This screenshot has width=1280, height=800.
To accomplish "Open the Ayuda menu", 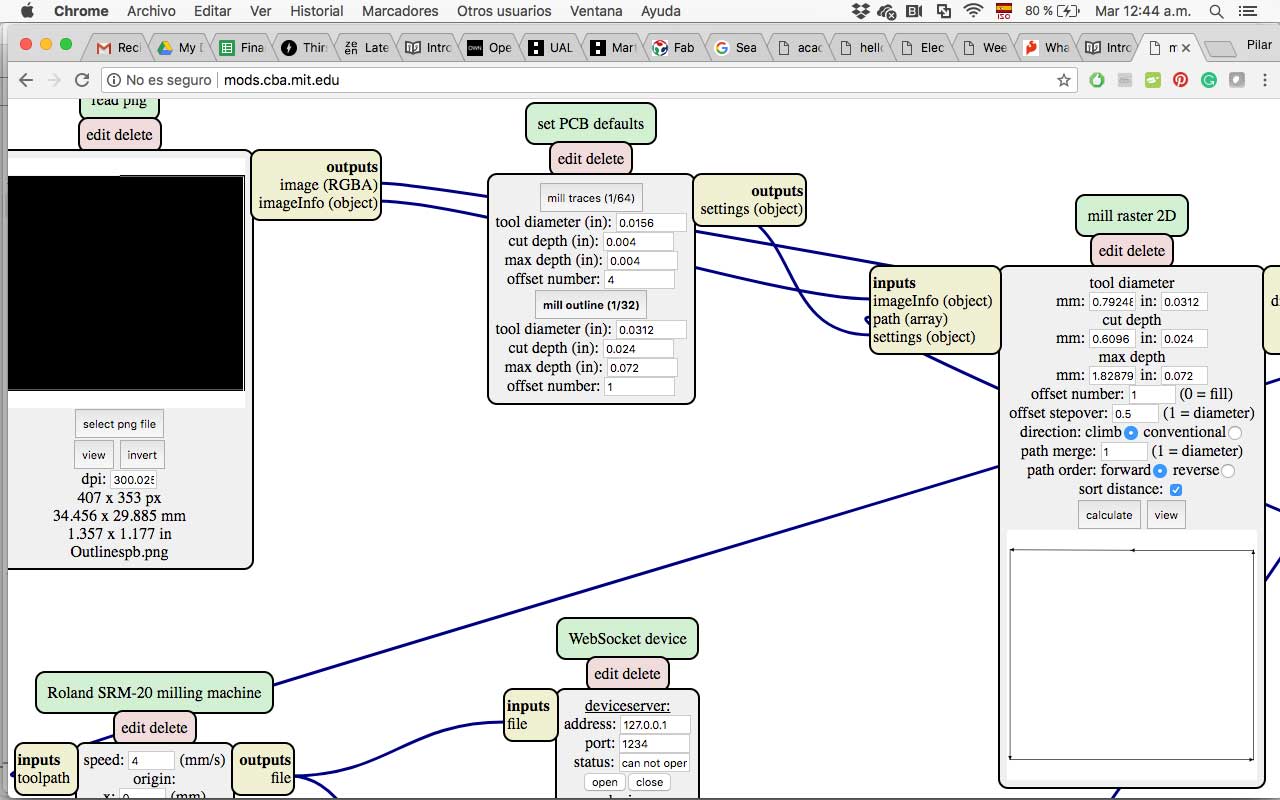I will click(x=662, y=11).
